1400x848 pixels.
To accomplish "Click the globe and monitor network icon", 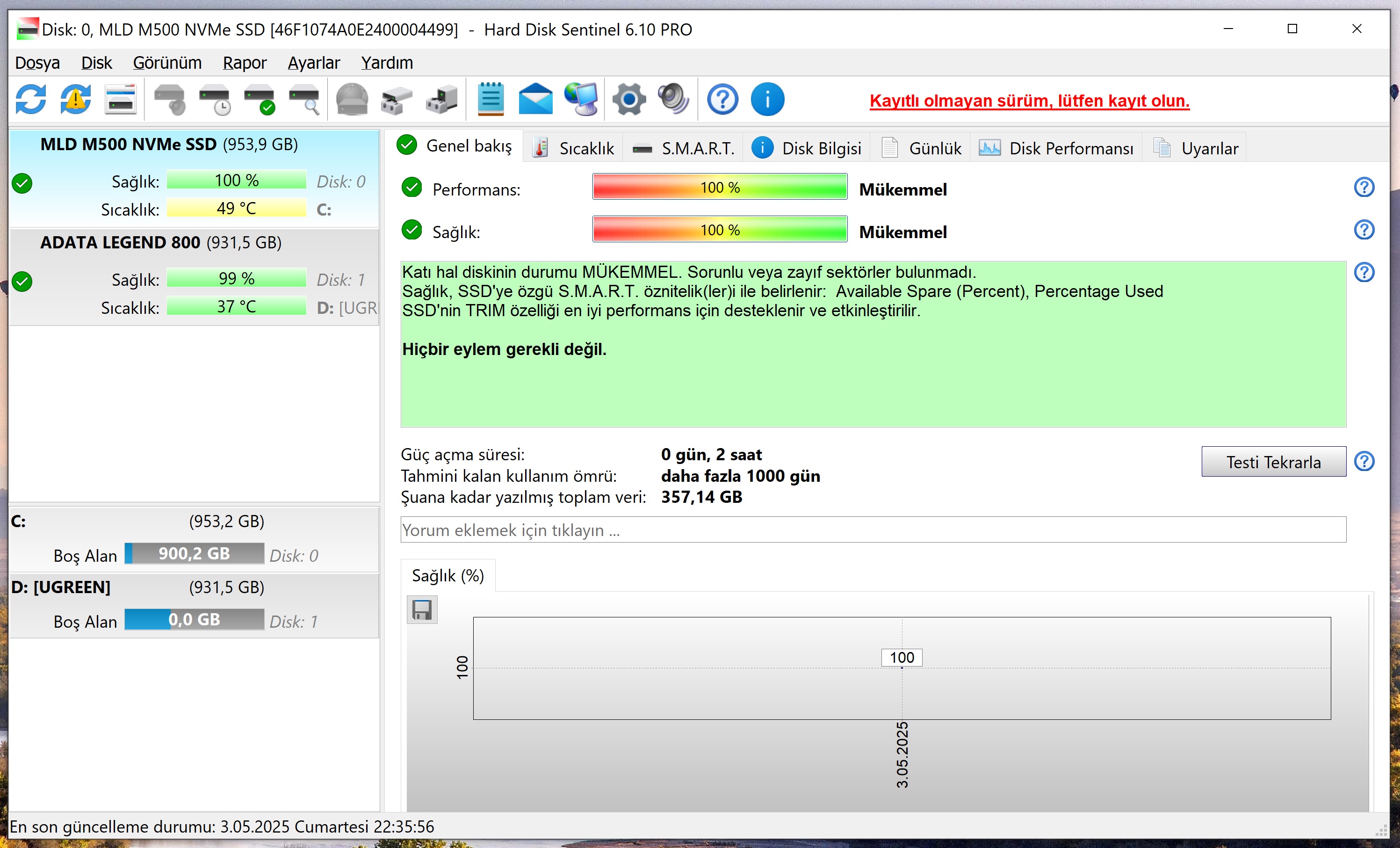I will [581, 100].
